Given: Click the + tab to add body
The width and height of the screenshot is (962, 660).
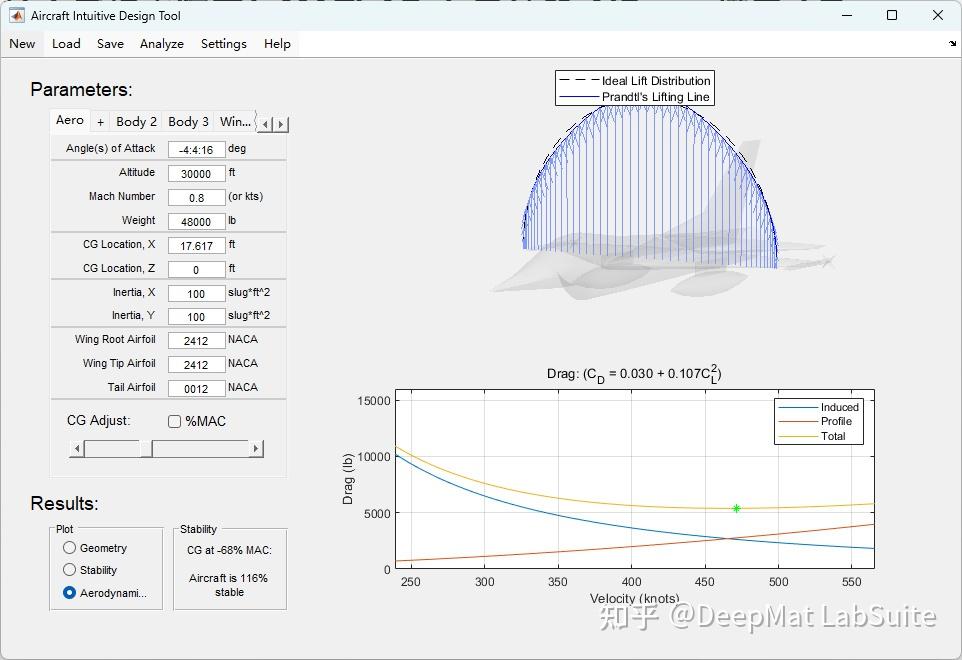Looking at the screenshot, I should [101, 122].
